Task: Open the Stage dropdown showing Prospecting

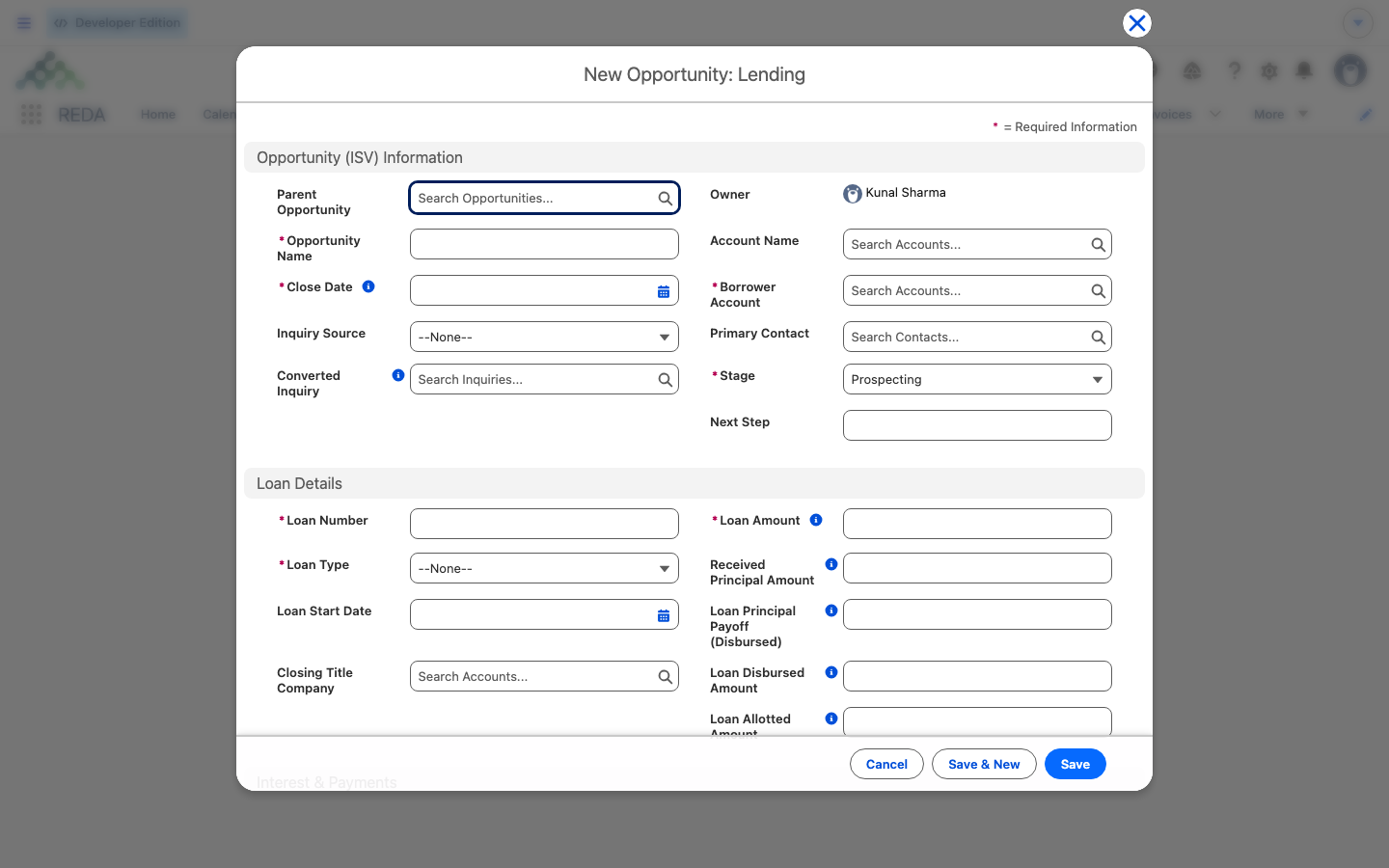Action: (x=977, y=379)
